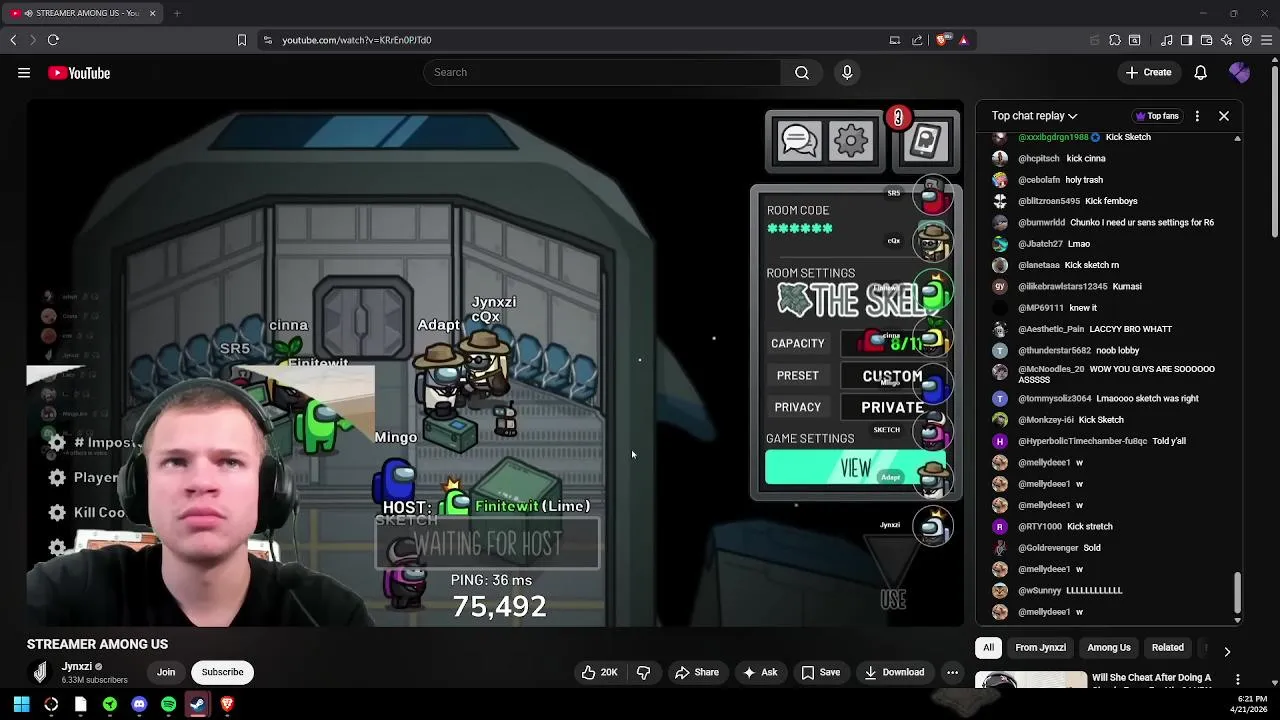Open Brave Wallet icon

(1207, 40)
